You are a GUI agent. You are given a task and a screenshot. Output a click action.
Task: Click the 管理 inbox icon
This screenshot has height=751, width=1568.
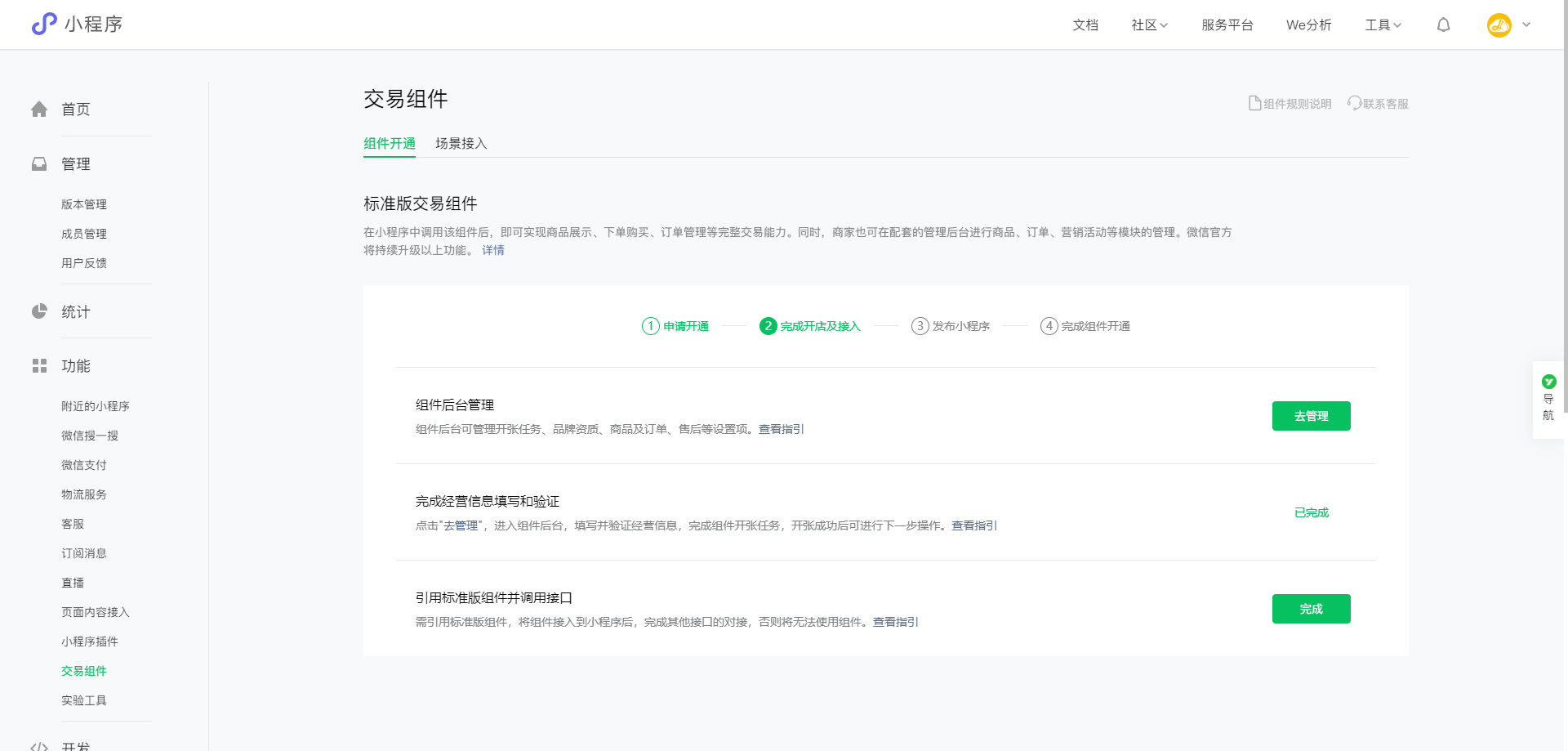39,164
